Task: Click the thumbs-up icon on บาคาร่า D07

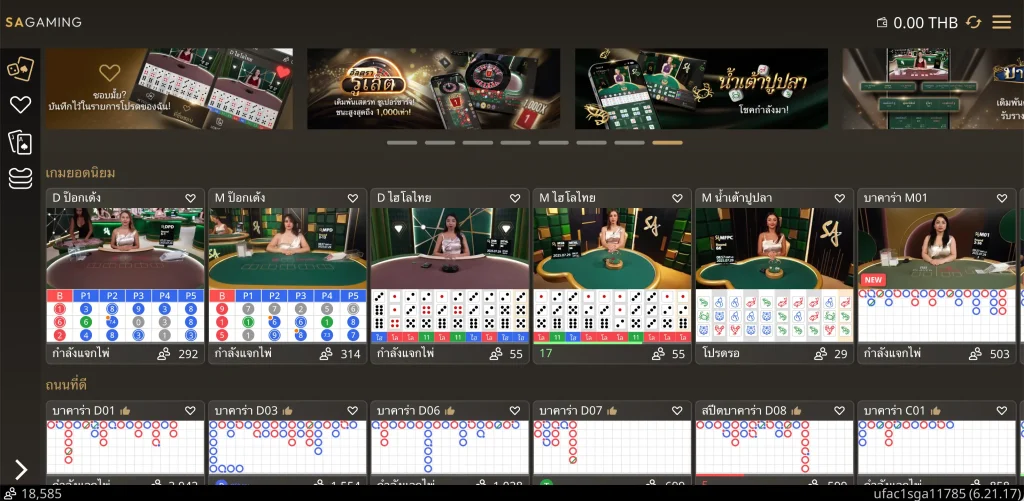Action: coord(613,411)
